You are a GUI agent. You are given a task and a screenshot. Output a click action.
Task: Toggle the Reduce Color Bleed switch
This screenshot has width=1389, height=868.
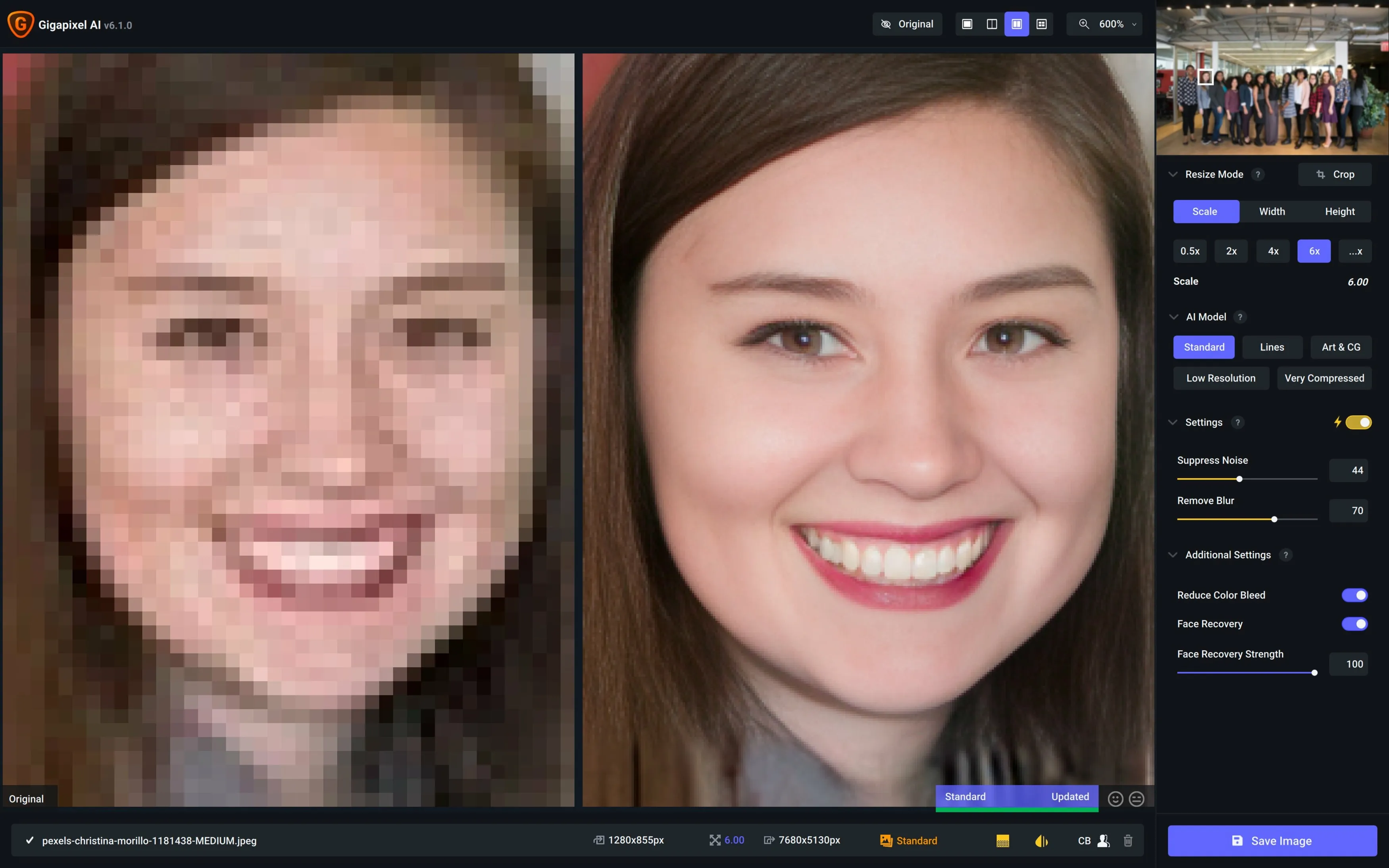[x=1354, y=595]
